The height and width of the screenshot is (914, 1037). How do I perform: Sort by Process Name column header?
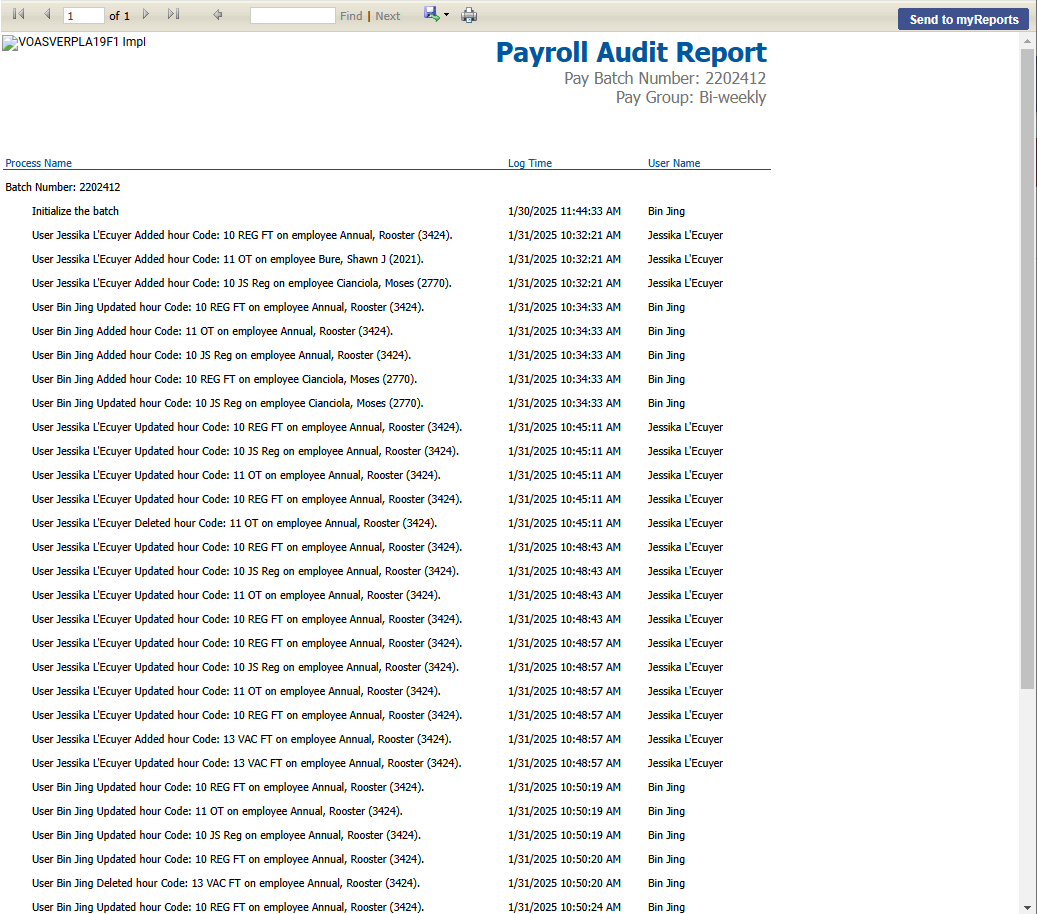point(38,163)
